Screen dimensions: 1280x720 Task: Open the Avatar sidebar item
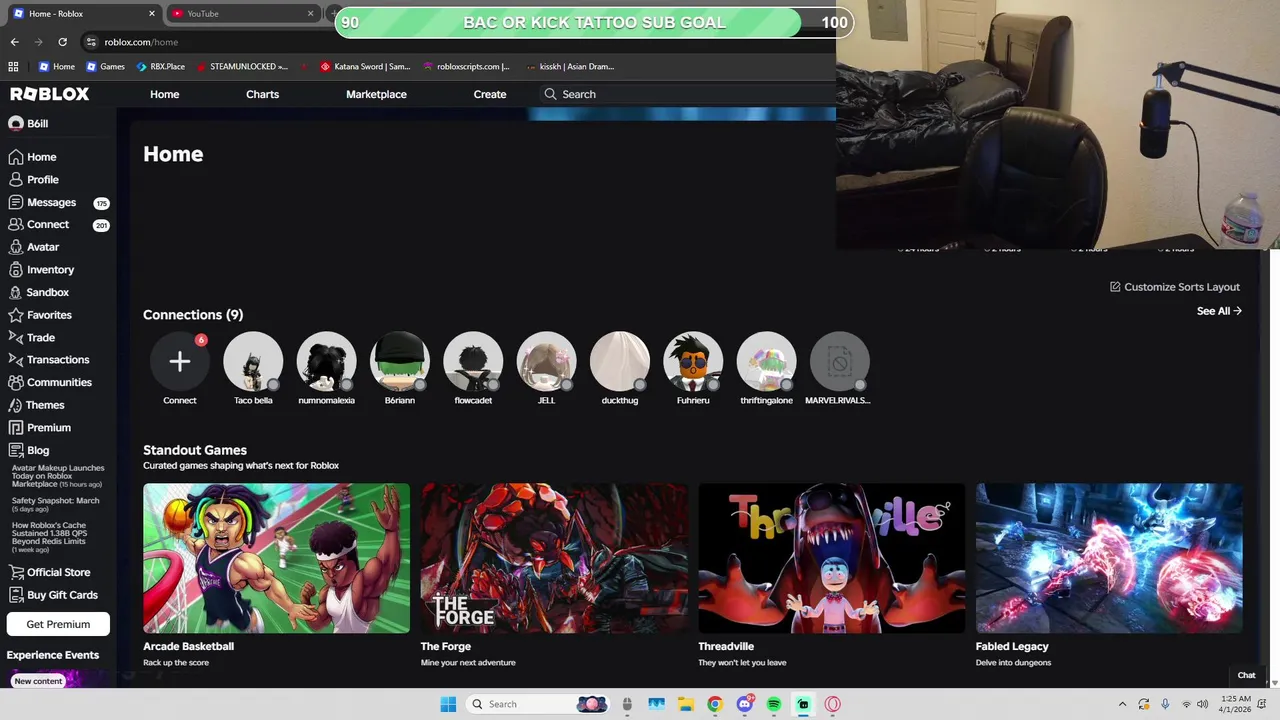[x=33, y=247]
